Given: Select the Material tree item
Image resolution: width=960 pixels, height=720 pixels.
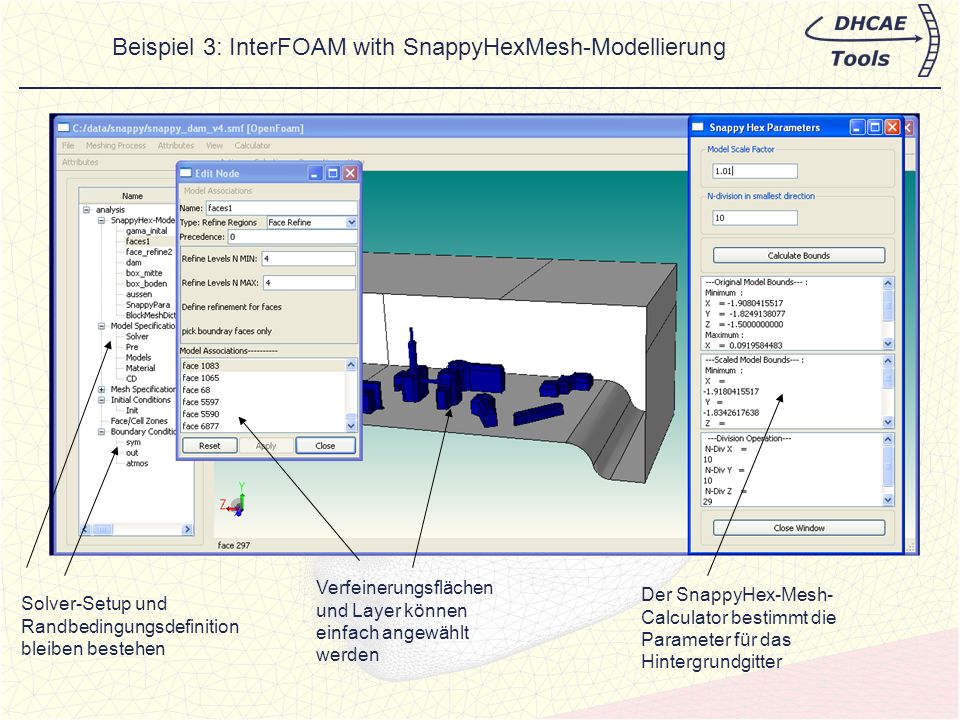Looking at the screenshot, I should pos(140,368).
